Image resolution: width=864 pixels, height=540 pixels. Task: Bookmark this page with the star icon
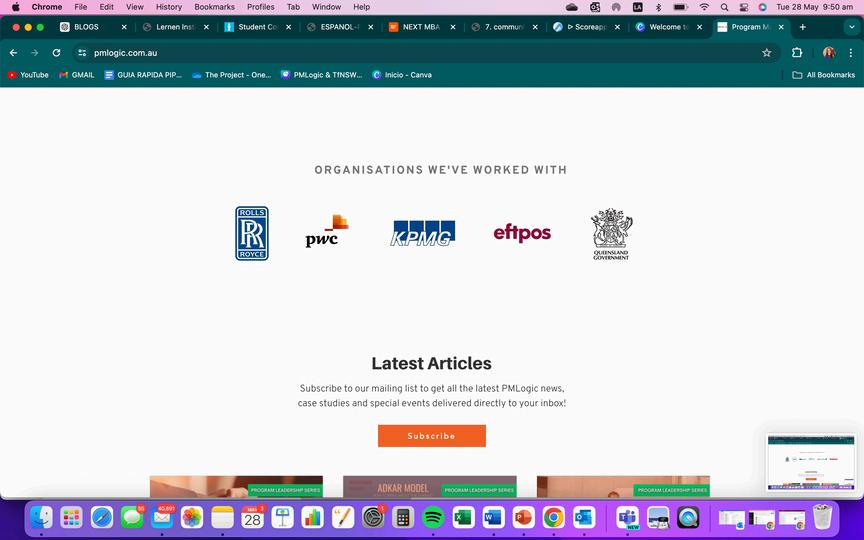coord(766,53)
